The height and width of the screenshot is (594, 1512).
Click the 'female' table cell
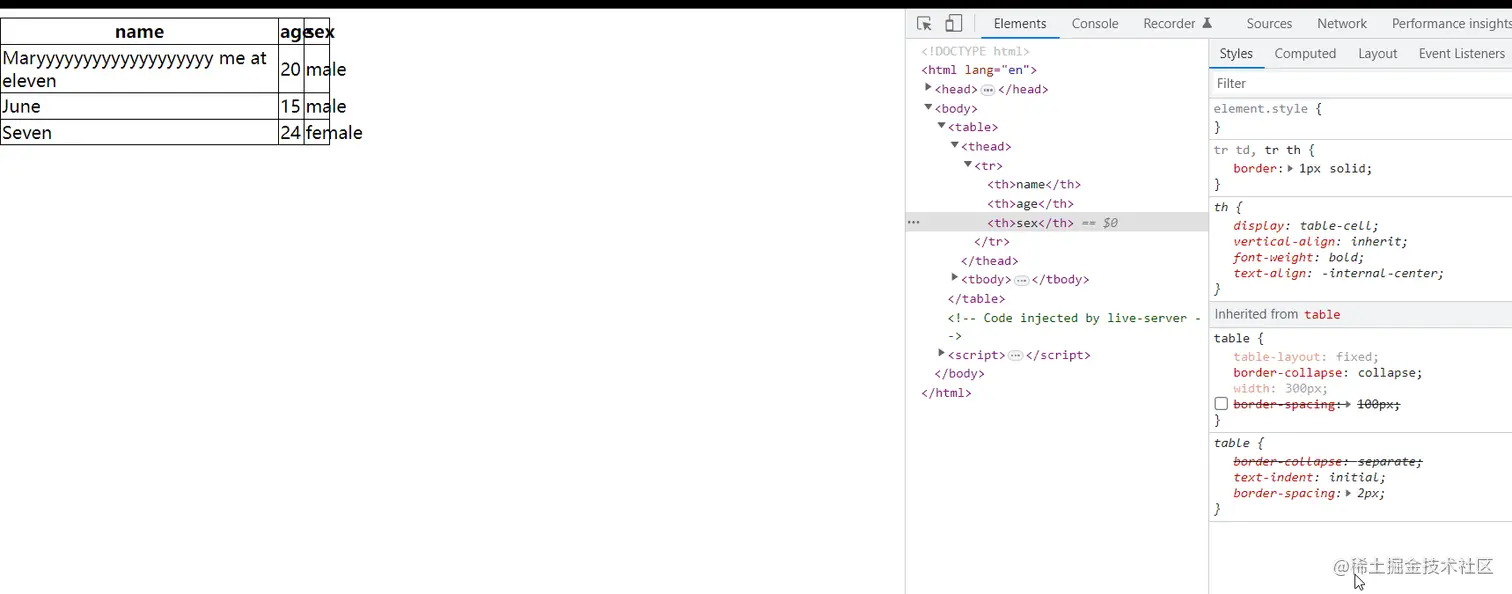317,132
